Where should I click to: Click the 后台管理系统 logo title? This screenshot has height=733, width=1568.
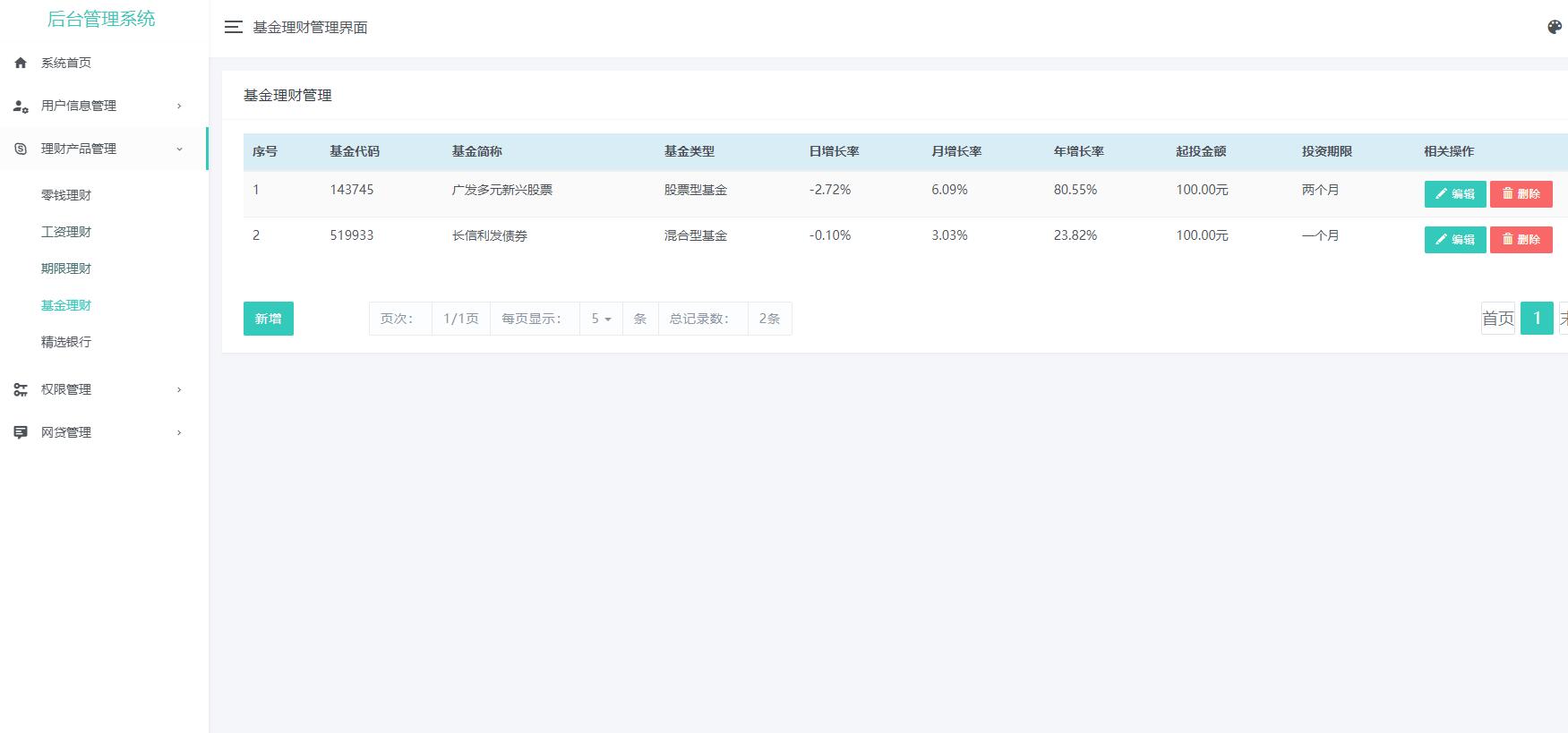[101, 19]
